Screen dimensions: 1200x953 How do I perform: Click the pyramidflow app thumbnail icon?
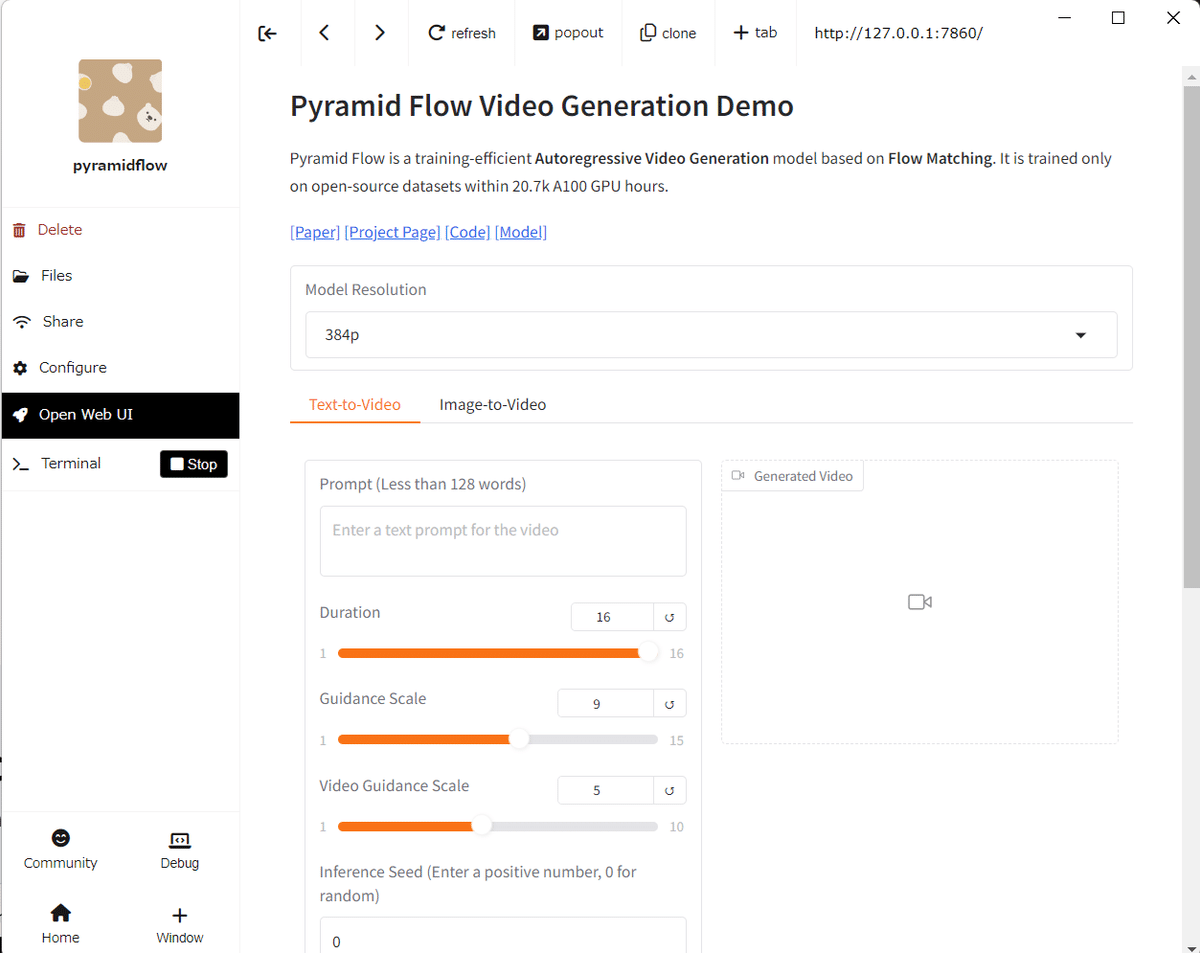(x=120, y=101)
